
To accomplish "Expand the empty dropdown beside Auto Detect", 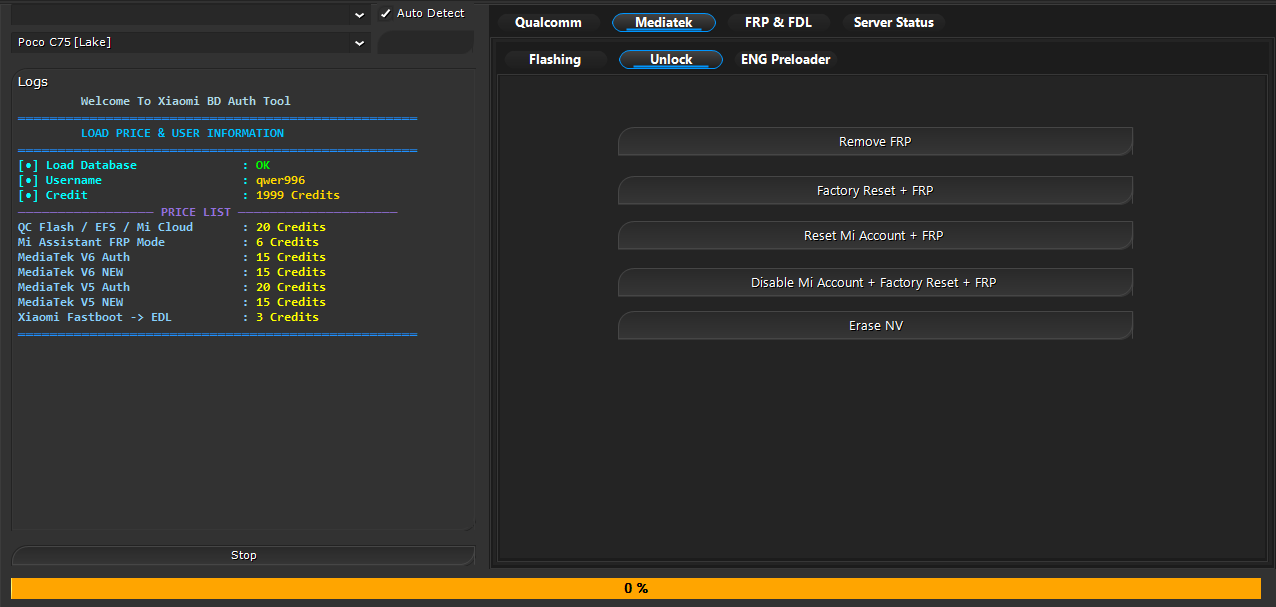I will (190, 14).
